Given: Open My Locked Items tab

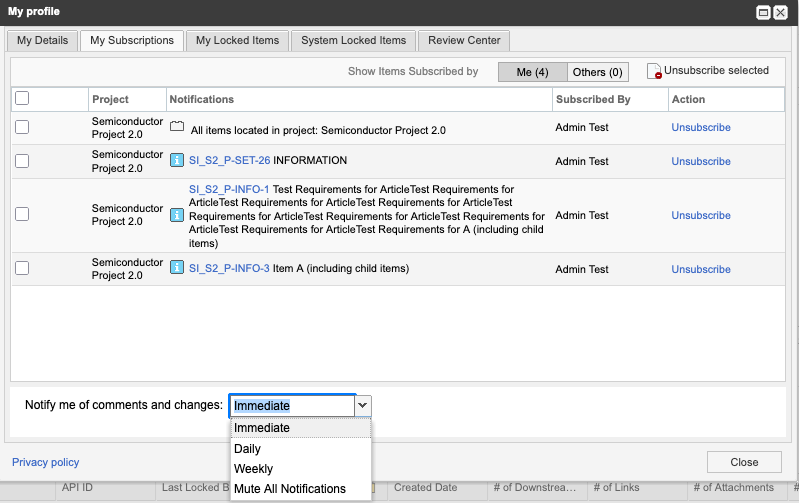Looking at the screenshot, I should (237, 40).
